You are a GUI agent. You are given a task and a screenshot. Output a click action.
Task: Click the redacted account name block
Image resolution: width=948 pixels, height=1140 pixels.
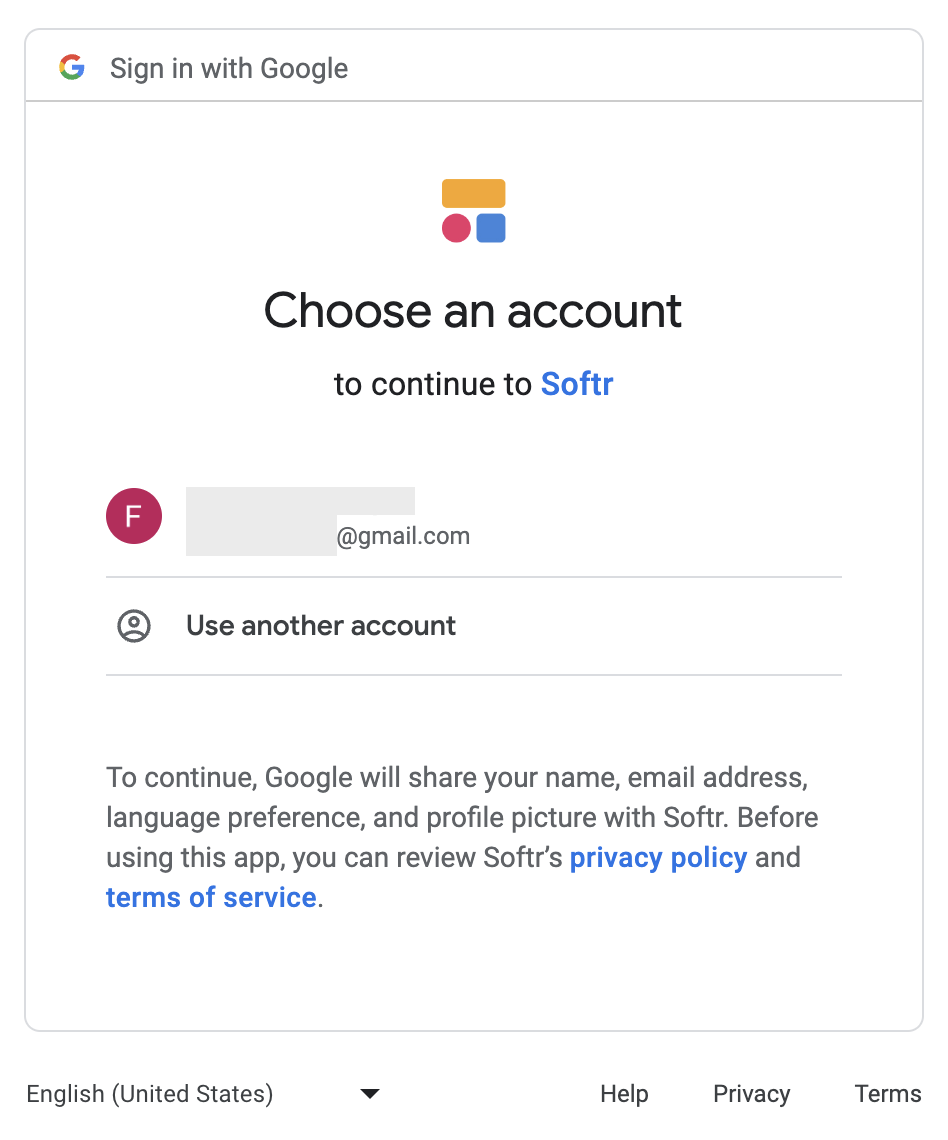(300, 521)
